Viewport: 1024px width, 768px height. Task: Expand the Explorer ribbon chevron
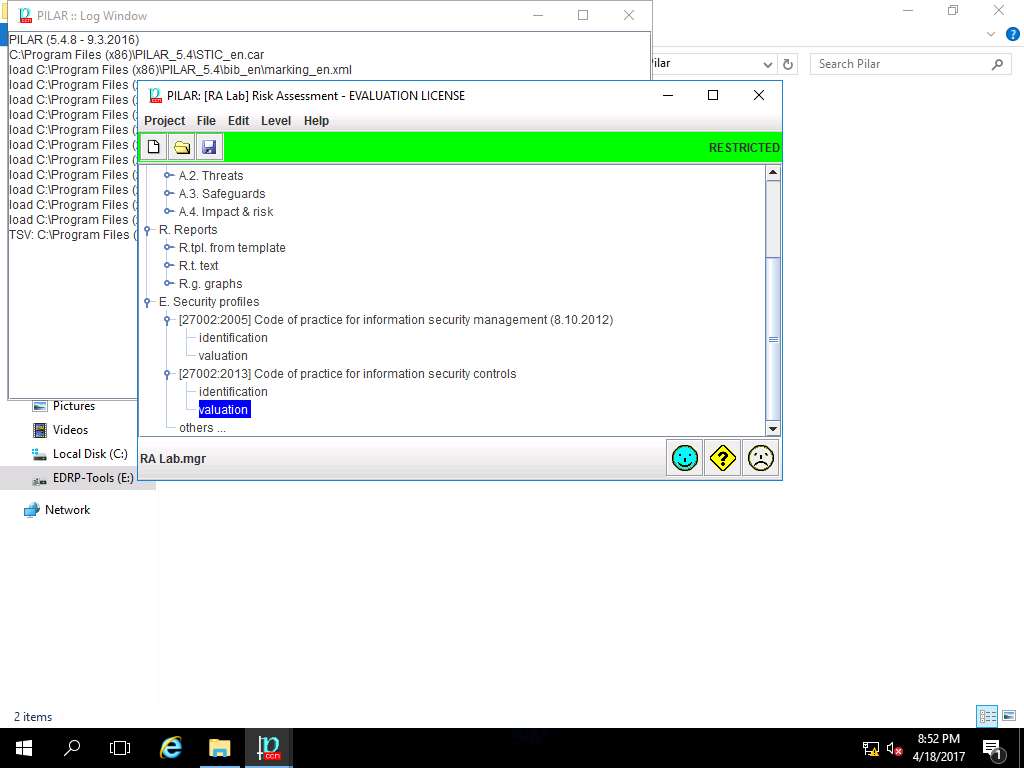991,34
